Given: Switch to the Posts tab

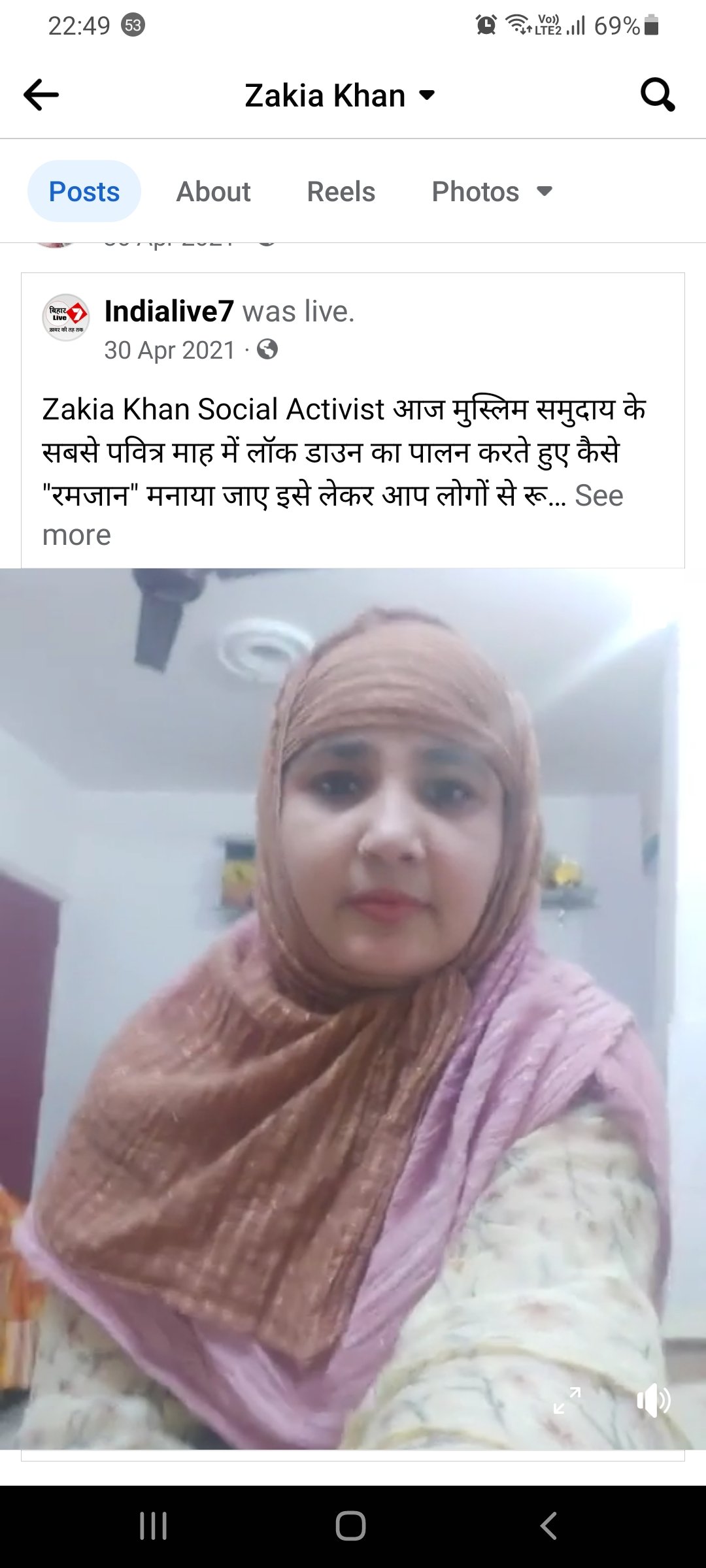Looking at the screenshot, I should [x=84, y=191].
